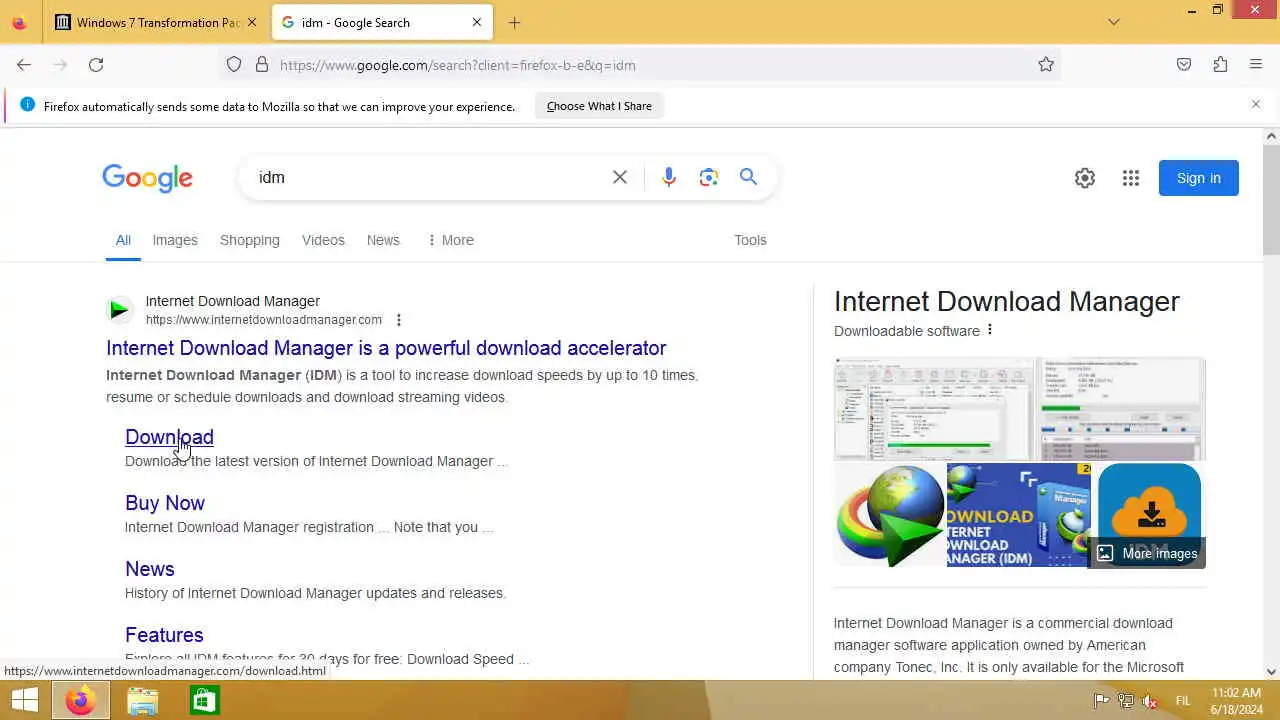This screenshot has width=1280, height=720.
Task: Open the Buy Now sitelink
Action: (x=165, y=503)
